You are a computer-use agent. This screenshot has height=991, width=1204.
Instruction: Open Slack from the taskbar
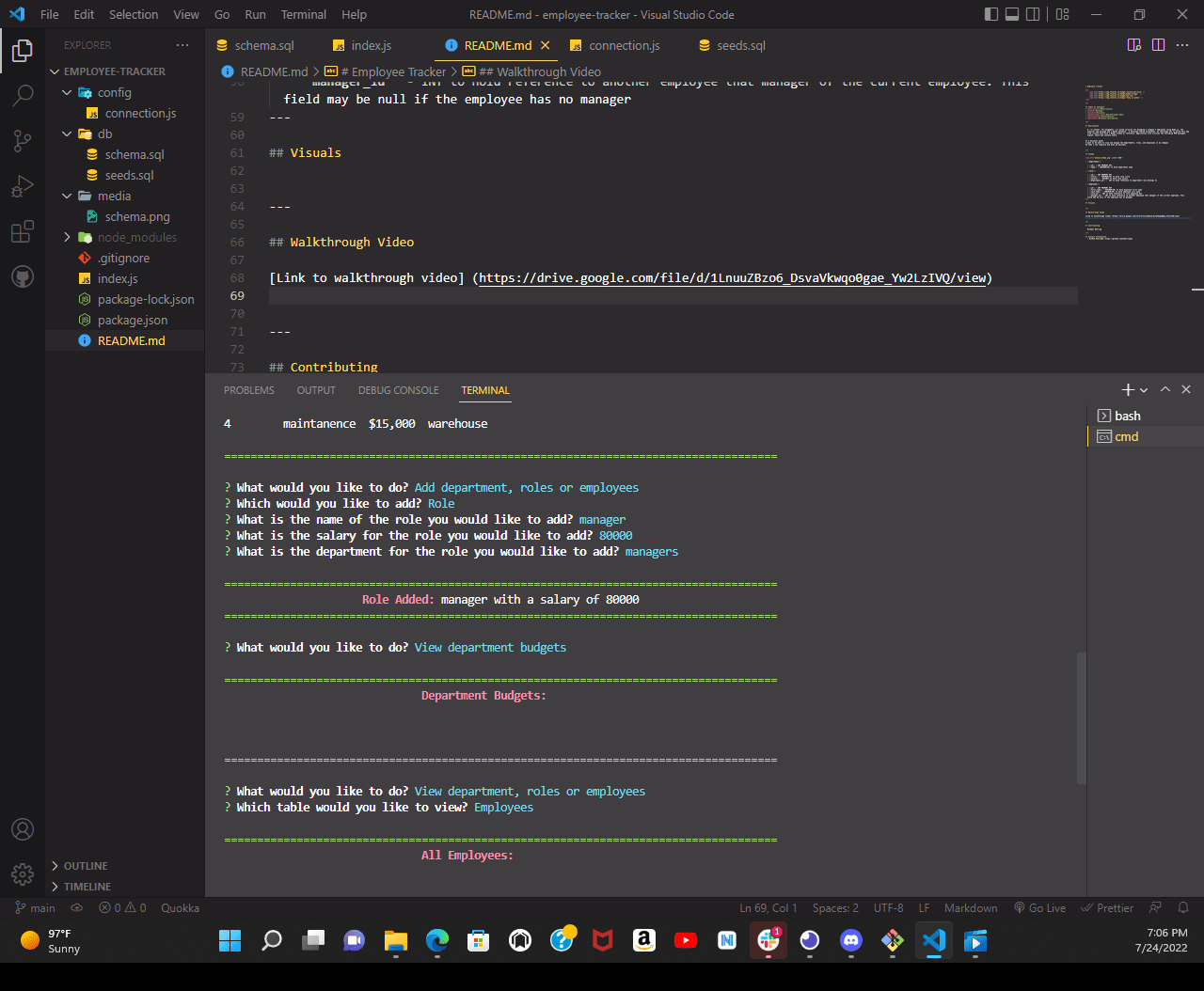(768, 941)
